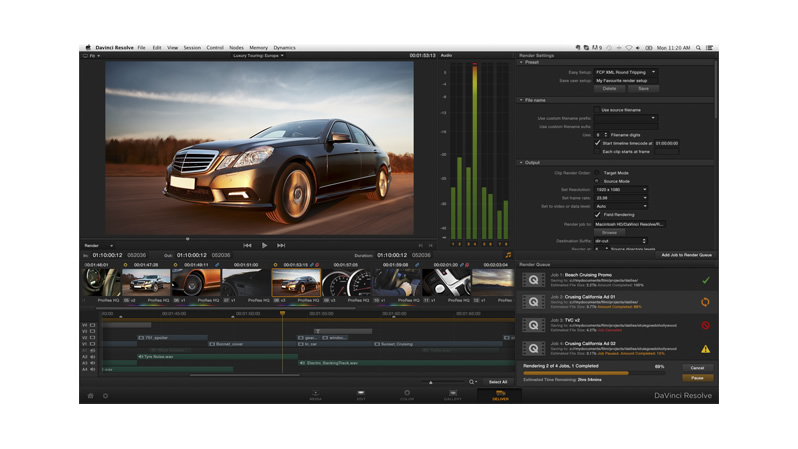
Task: Pause the current render
Action: coord(697,378)
